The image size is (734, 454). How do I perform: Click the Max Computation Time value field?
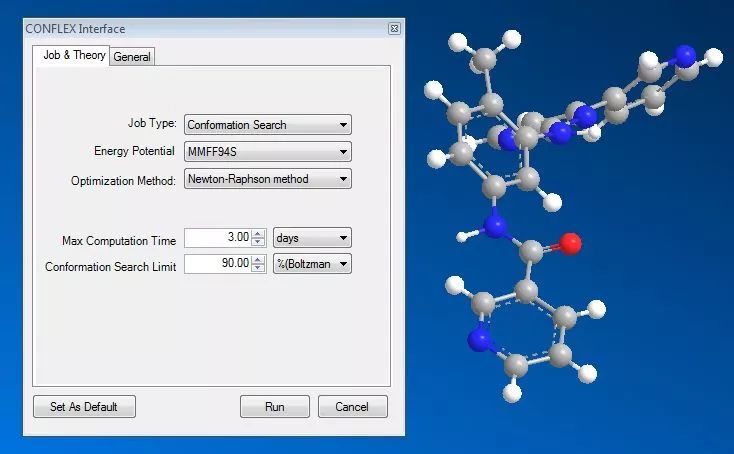[x=218, y=237]
